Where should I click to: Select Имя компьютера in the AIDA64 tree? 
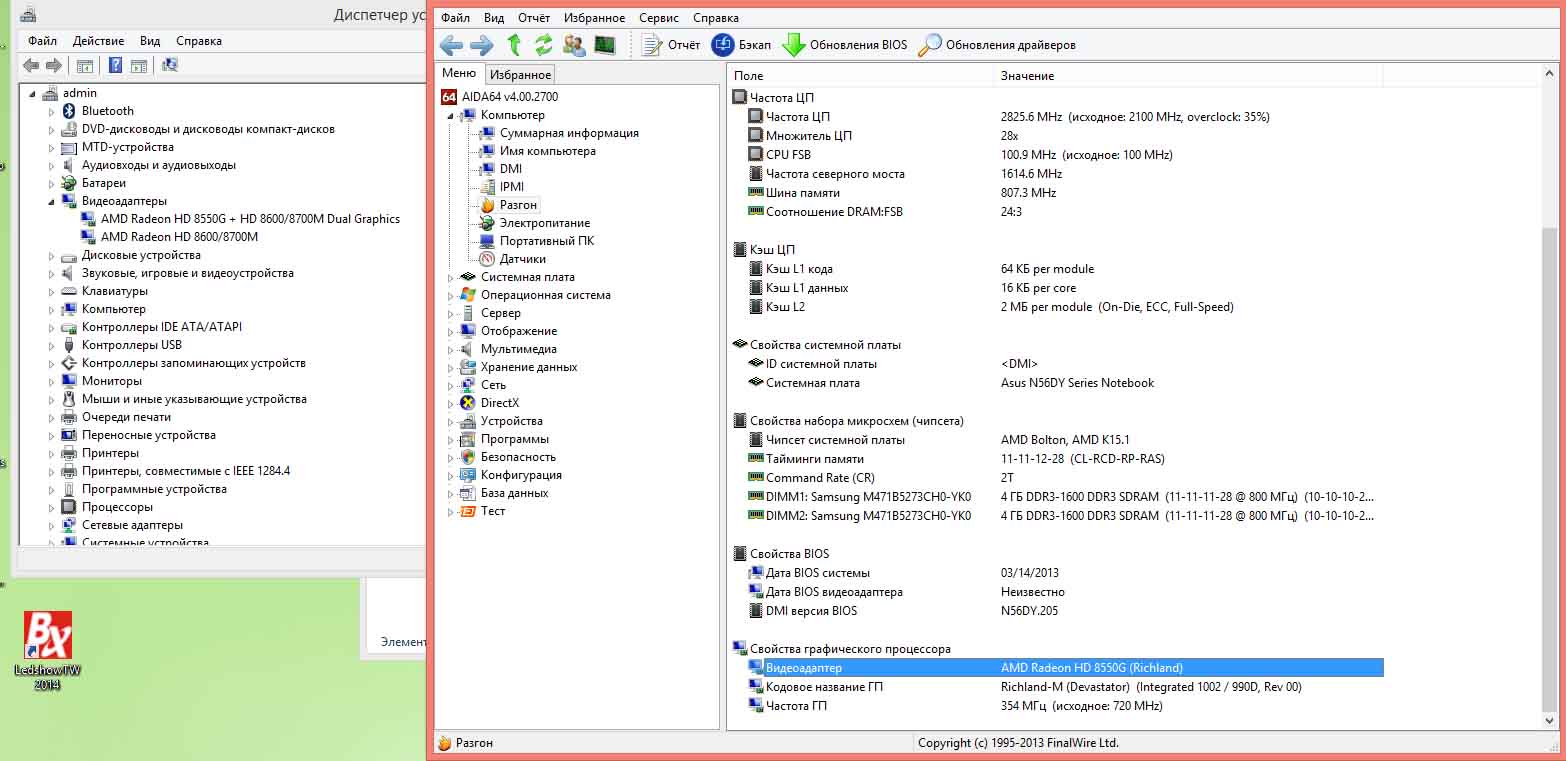pyautogui.click(x=548, y=151)
